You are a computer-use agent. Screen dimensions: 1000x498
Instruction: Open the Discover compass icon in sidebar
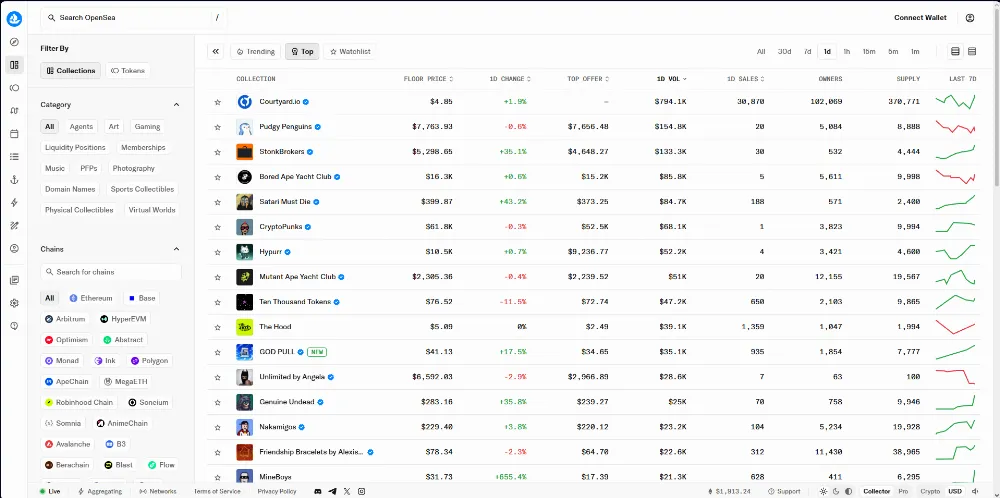click(x=14, y=42)
